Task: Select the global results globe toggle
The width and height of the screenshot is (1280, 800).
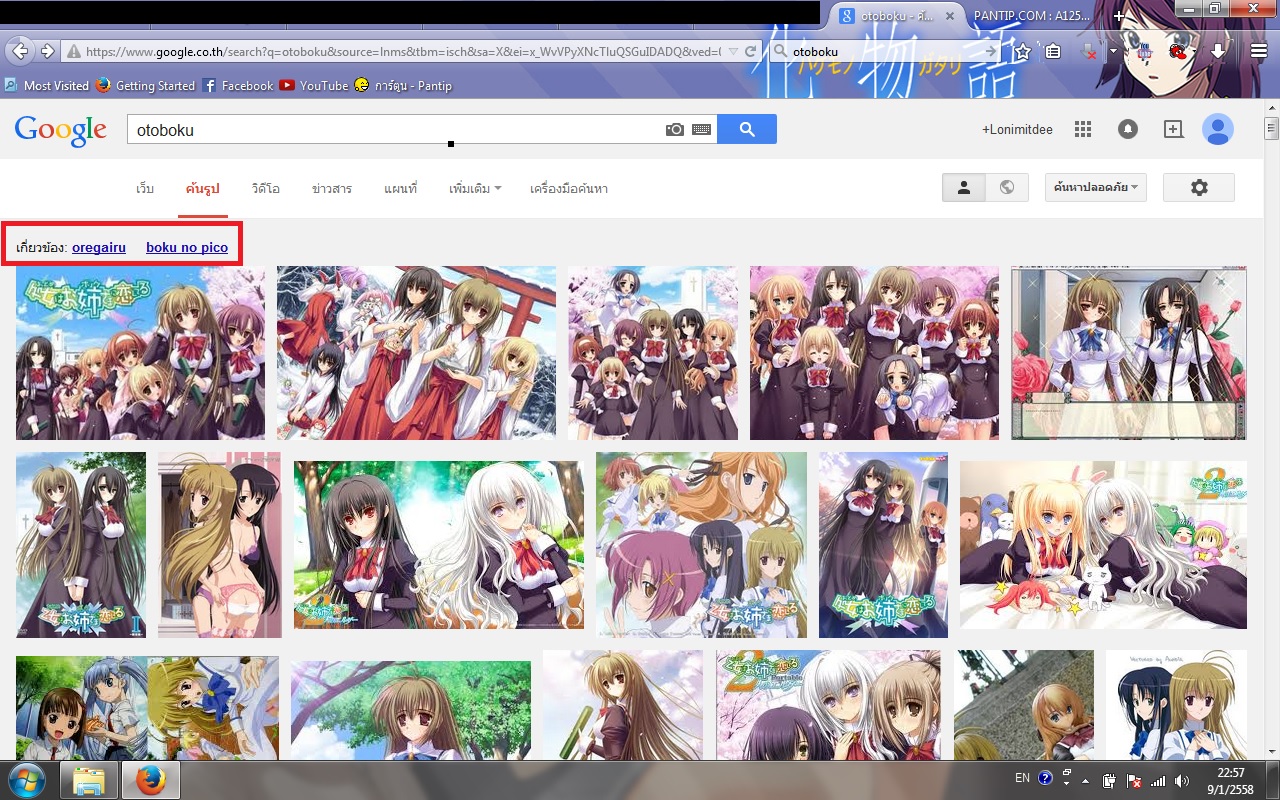Action: point(1007,187)
